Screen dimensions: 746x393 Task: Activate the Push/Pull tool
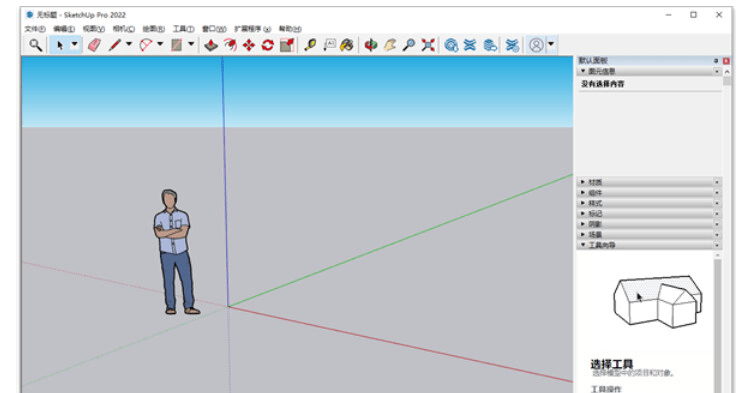[x=211, y=45]
